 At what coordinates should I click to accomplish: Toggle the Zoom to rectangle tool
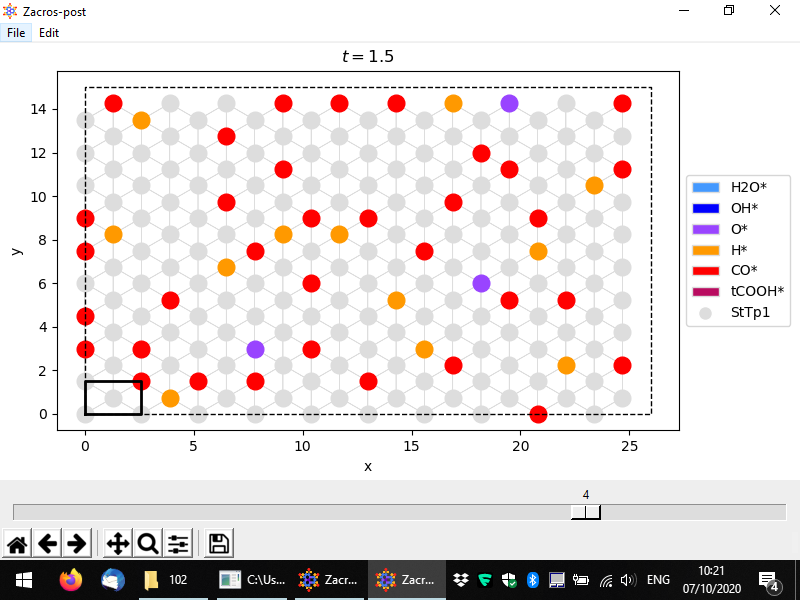148,544
